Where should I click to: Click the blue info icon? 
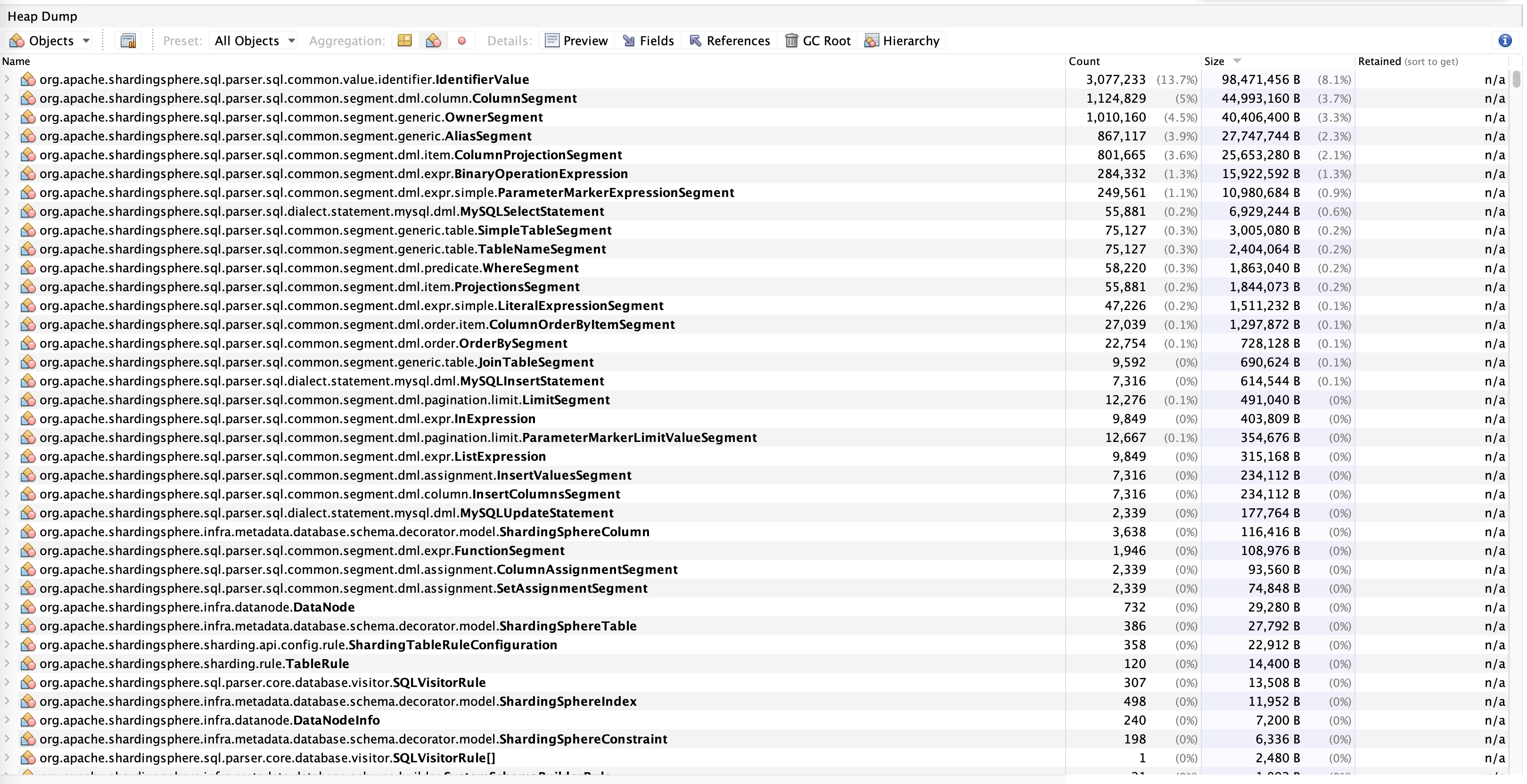pos(1504,41)
